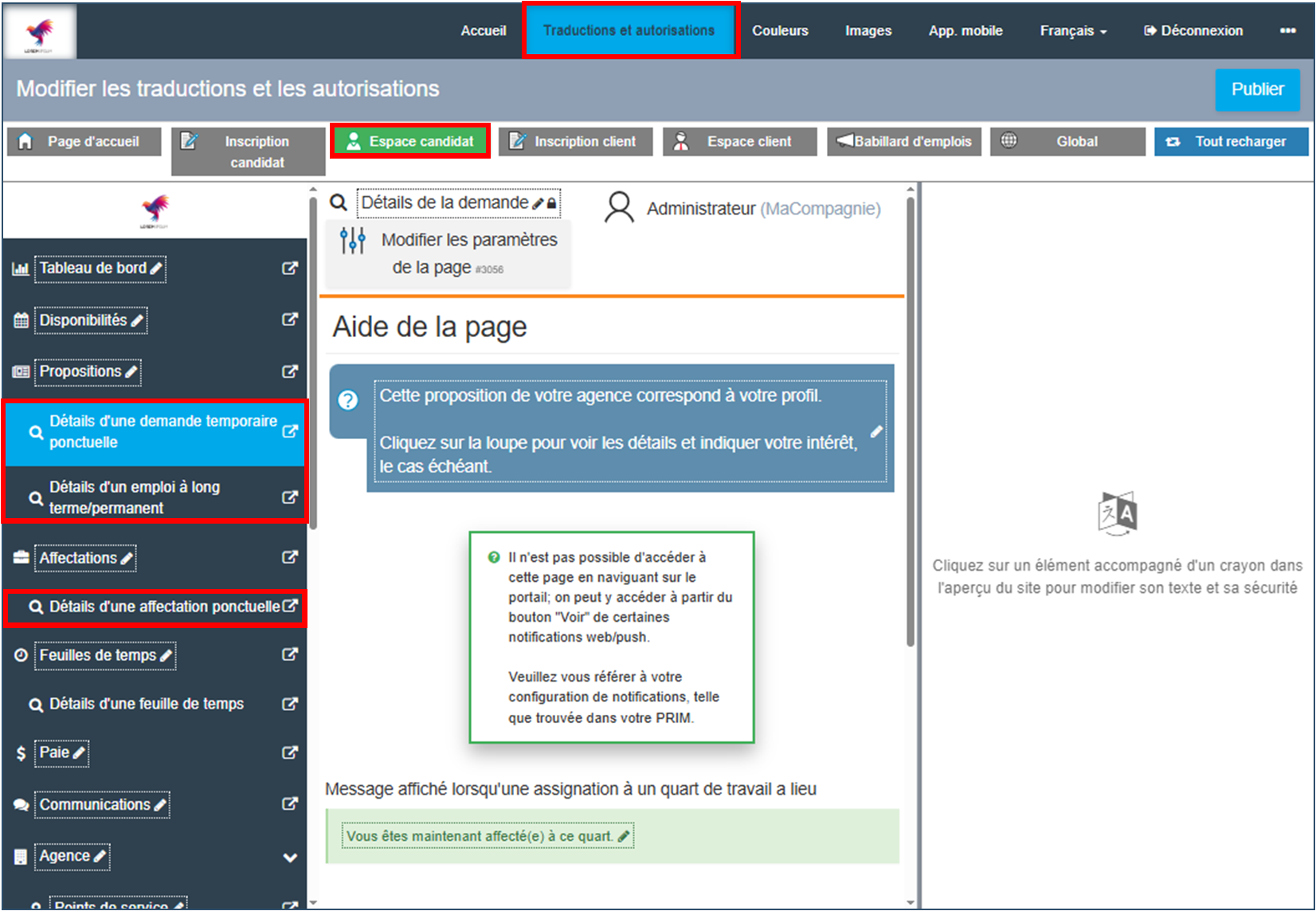Open external link for Communications

pyautogui.click(x=290, y=804)
